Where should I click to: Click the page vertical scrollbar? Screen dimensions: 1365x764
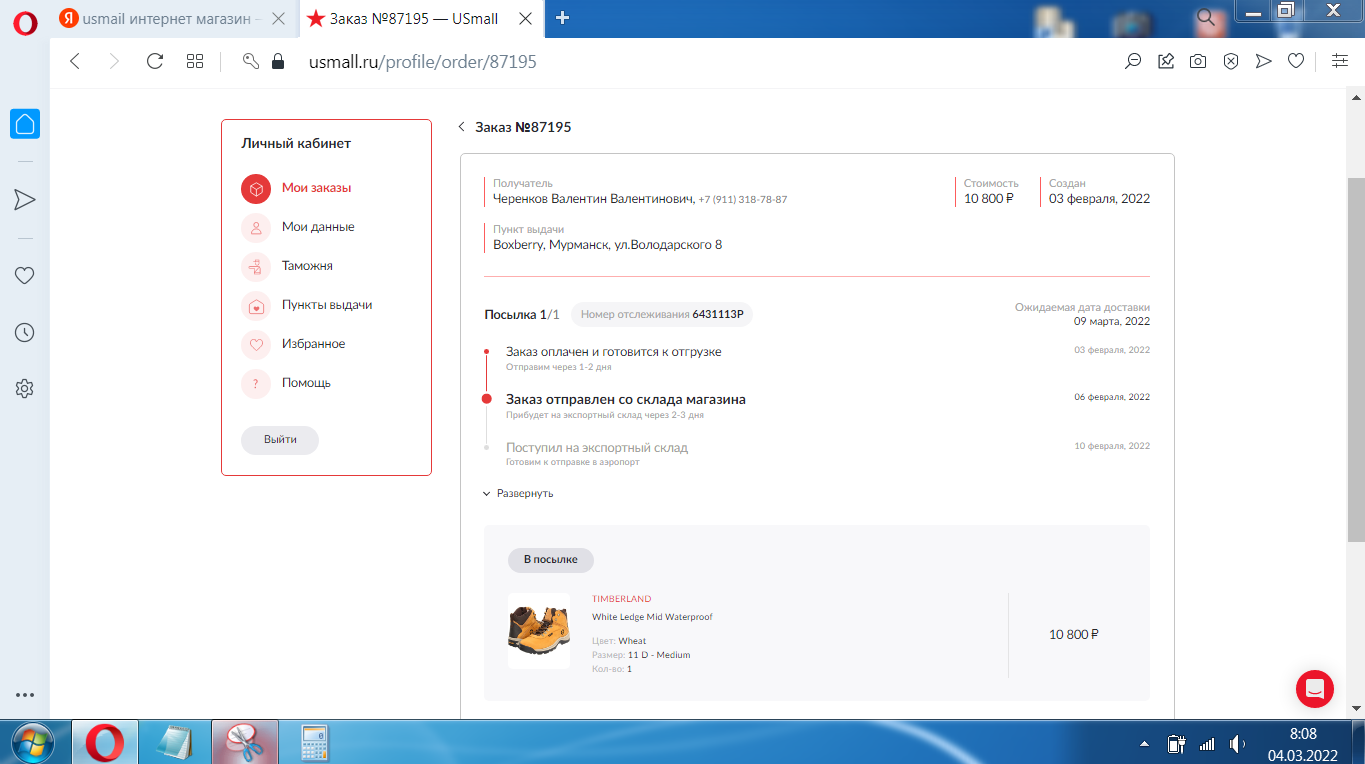coord(1356,360)
